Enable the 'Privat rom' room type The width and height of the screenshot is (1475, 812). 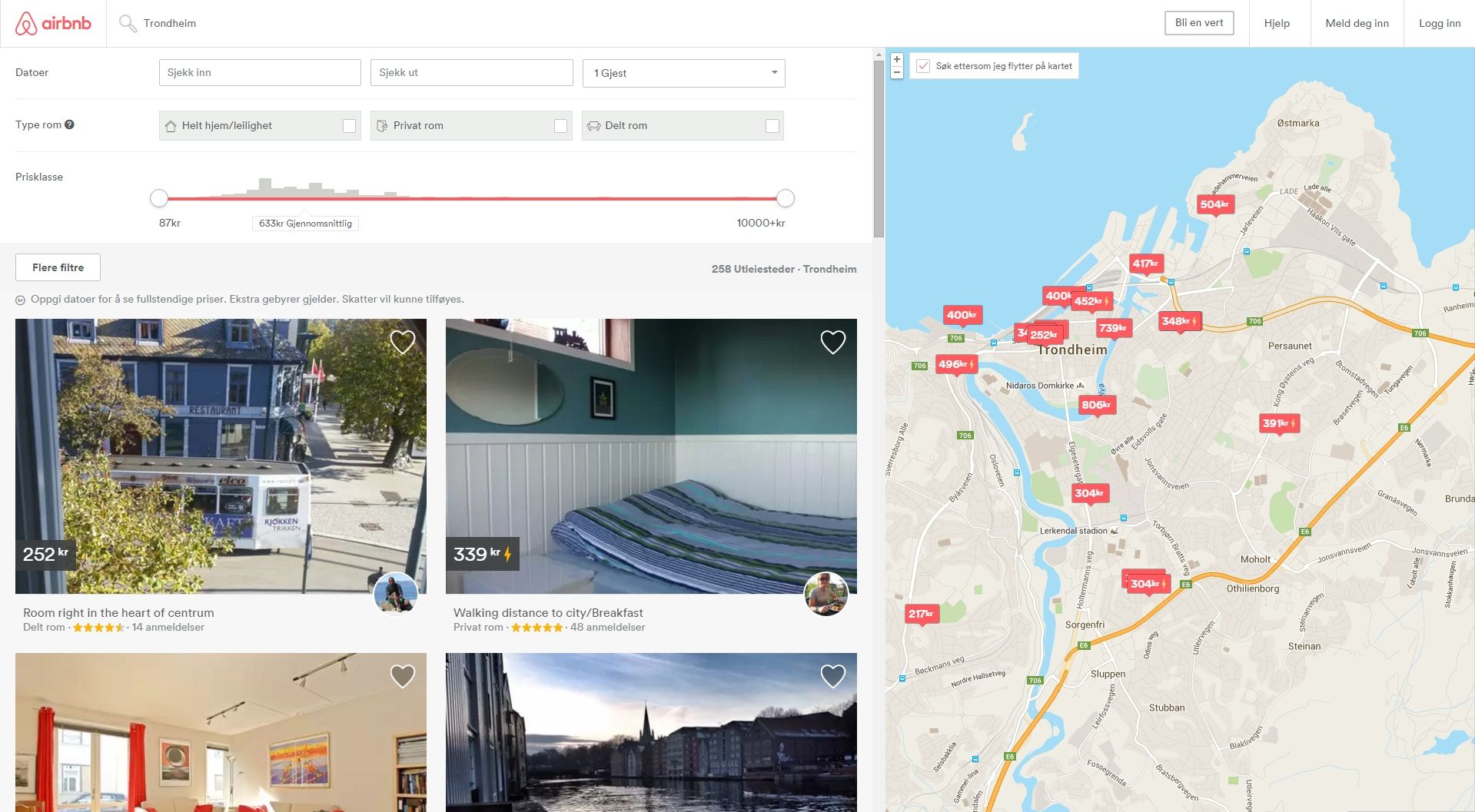pyautogui.click(x=560, y=126)
